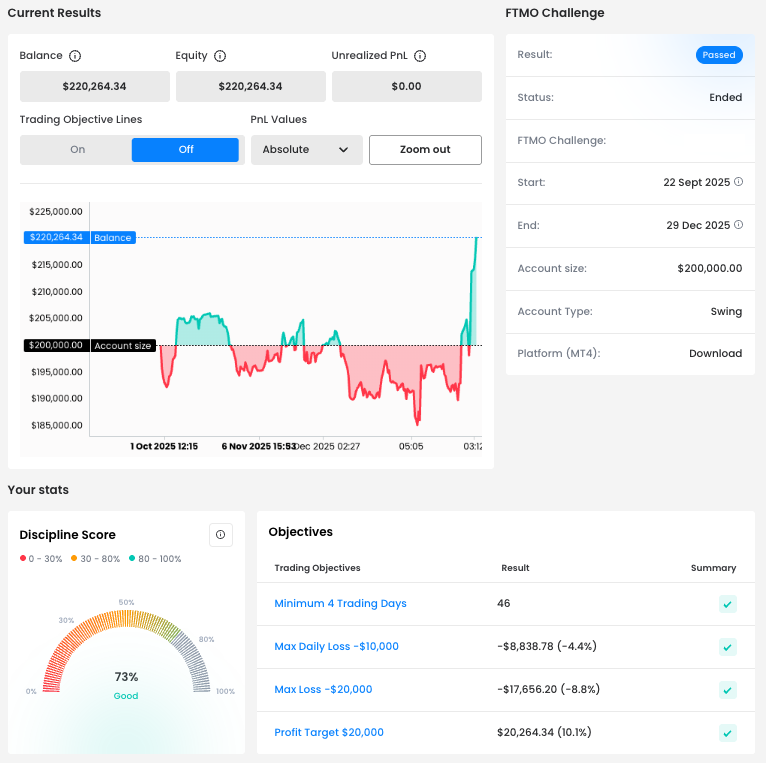Open the Max Daily Loss -$10,000 objective
Viewport: 766px width, 763px height.
(336, 647)
